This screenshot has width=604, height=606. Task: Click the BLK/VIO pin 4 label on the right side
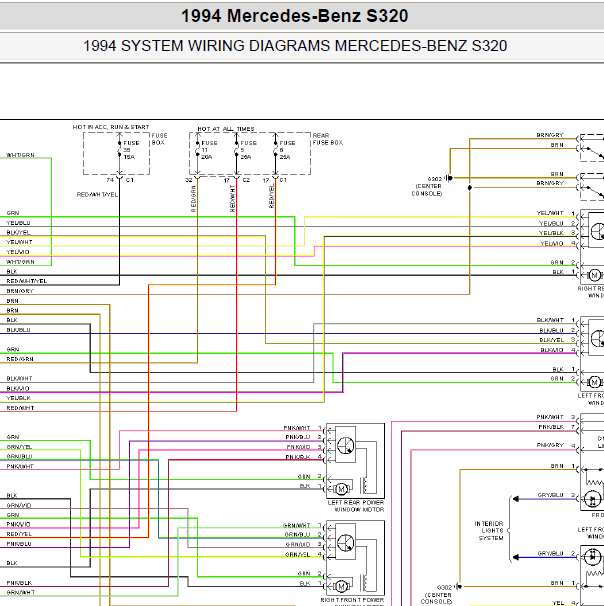pos(552,350)
